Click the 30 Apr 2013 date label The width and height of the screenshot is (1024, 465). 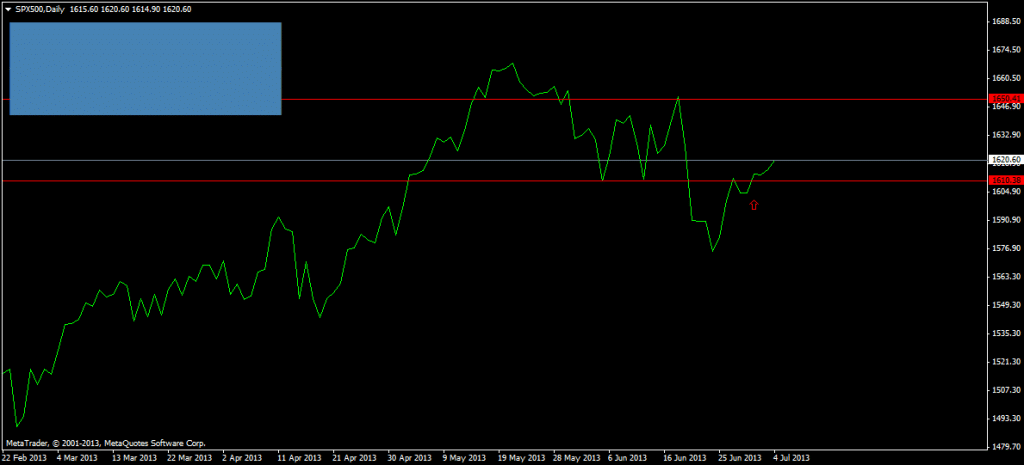click(x=410, y=458)
